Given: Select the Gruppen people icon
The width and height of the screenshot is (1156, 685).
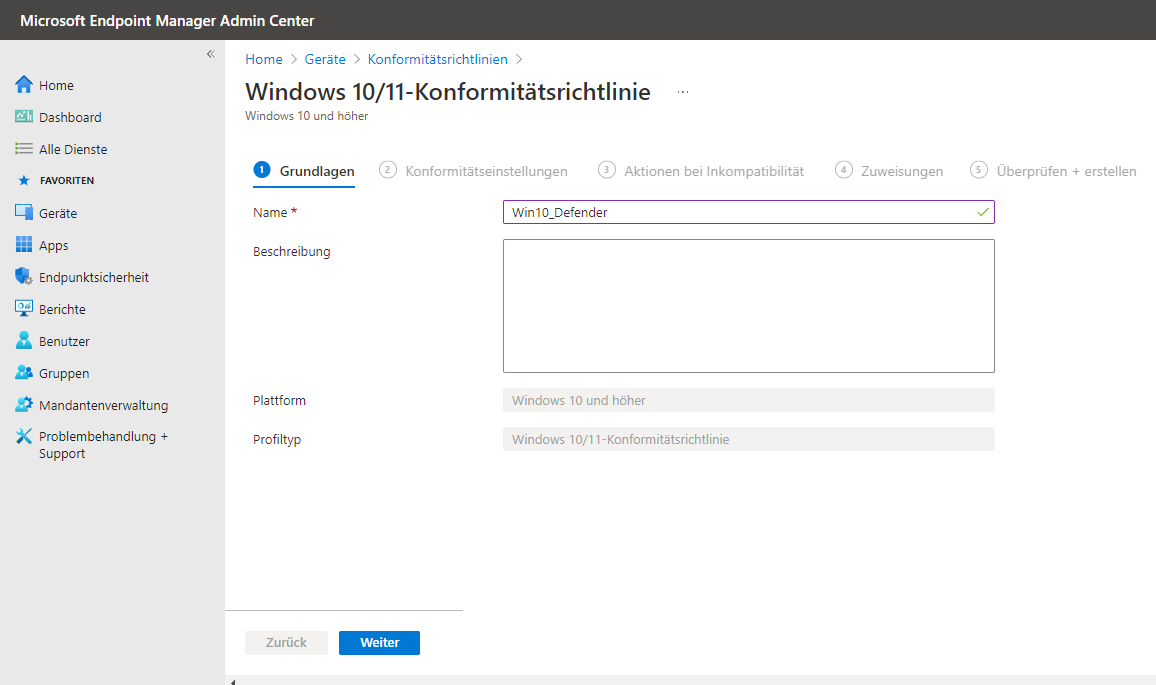Looking at the screenshot, I should 24,373.
